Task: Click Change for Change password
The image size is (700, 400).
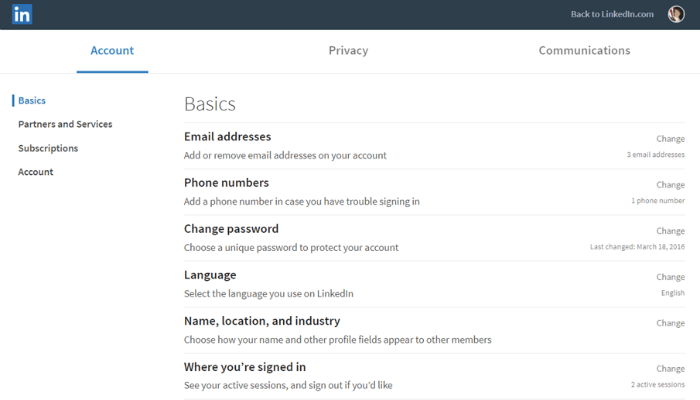Action: click(670, 231)
